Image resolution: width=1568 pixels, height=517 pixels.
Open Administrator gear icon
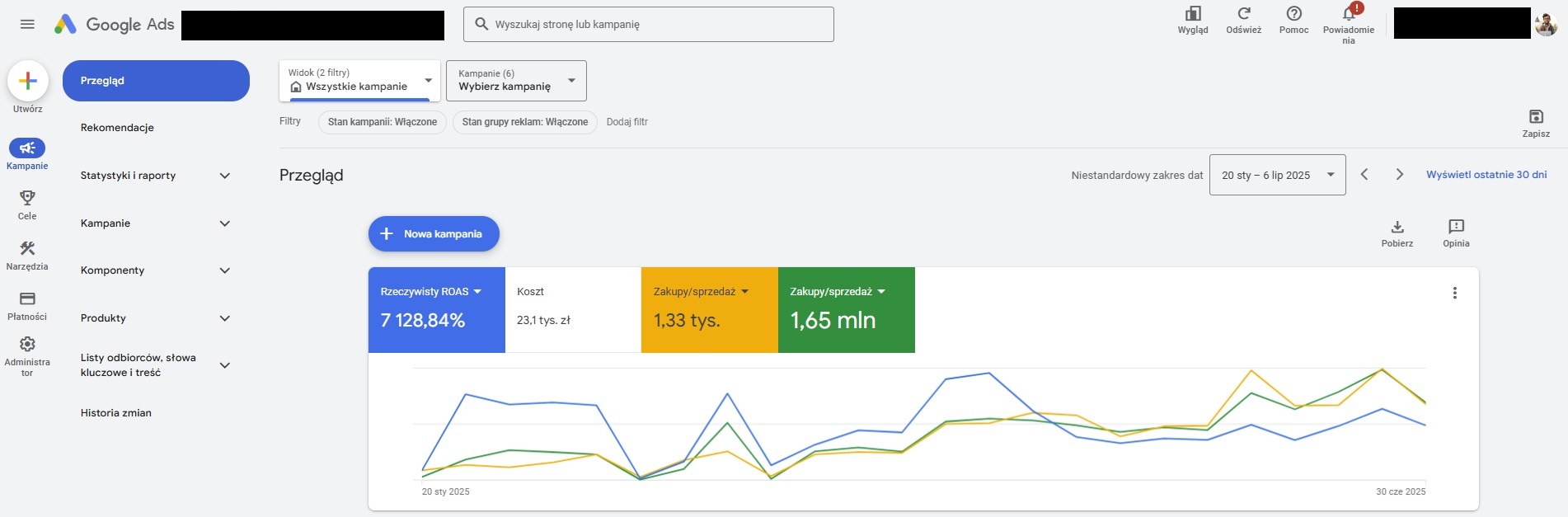pyautogui.click(x=27, y=345)
